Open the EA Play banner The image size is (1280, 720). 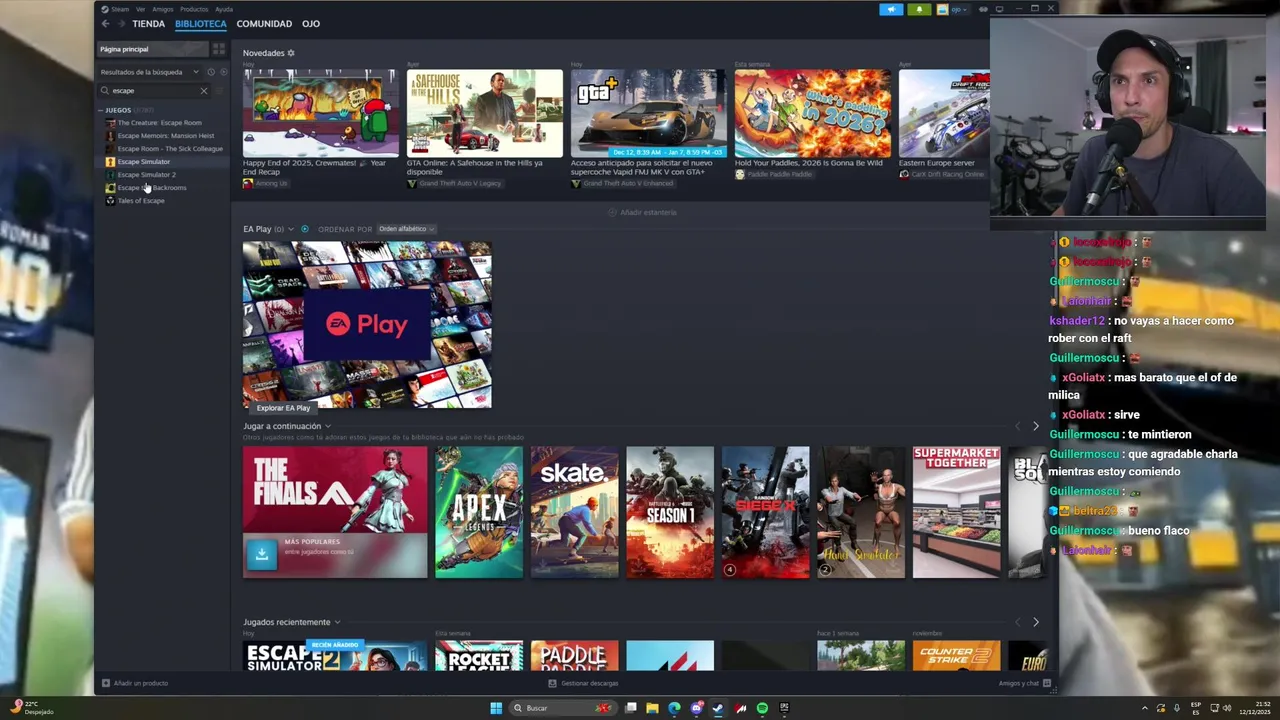click(x=367, y=325)
